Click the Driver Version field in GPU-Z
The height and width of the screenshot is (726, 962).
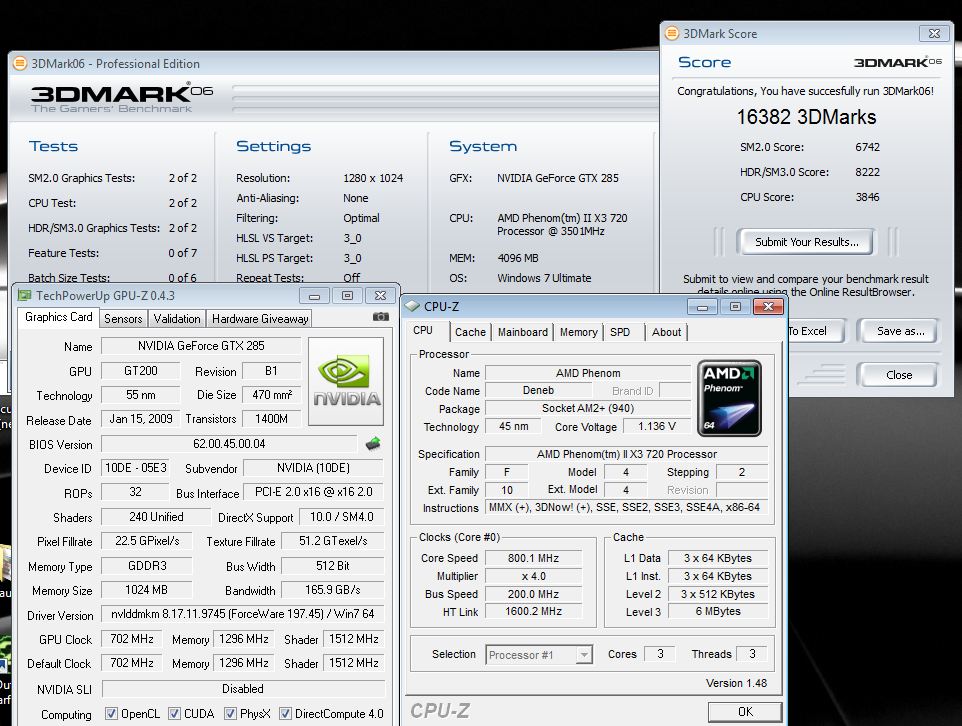243,614
